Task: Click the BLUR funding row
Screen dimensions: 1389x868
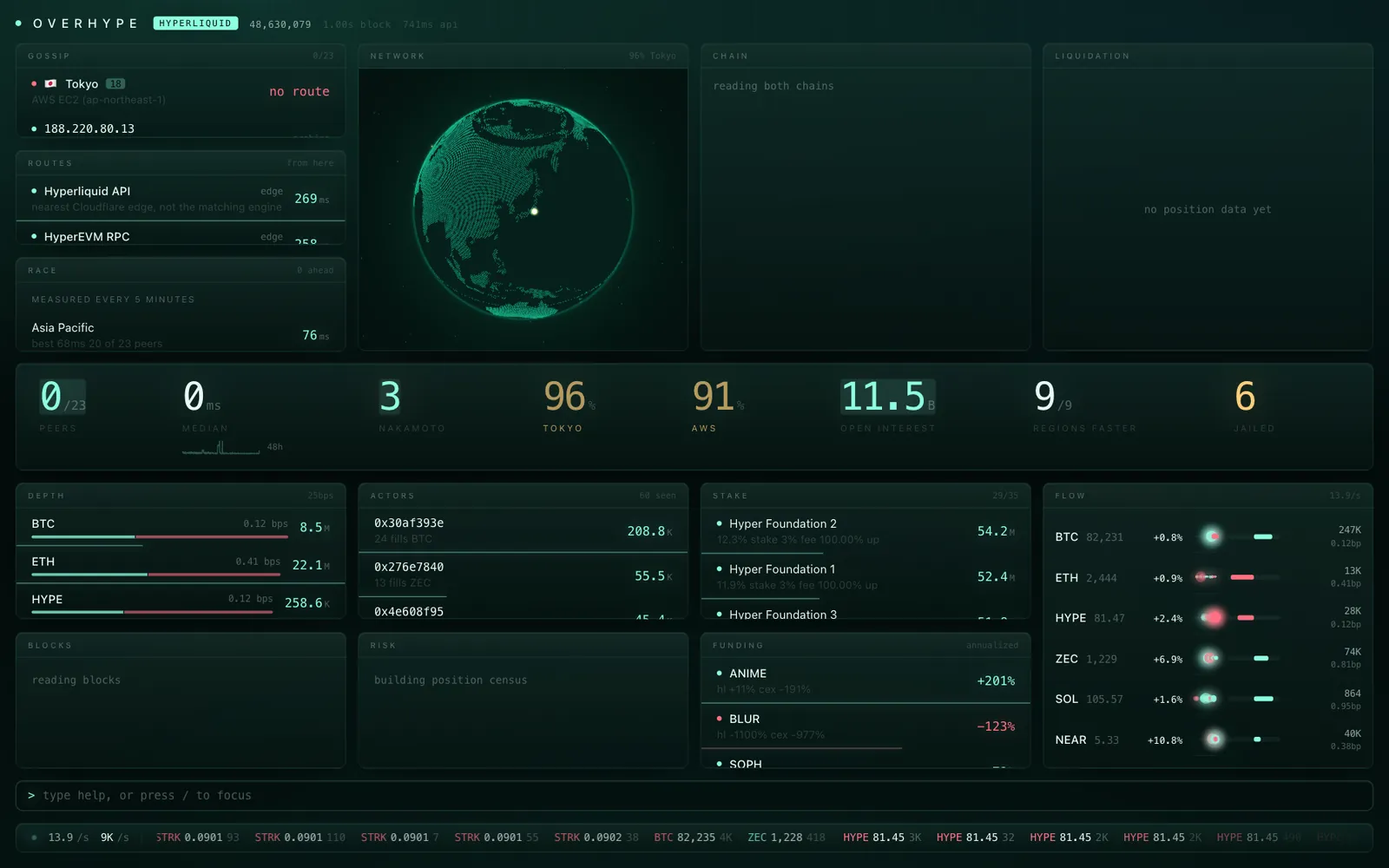Action: point(866,726)
